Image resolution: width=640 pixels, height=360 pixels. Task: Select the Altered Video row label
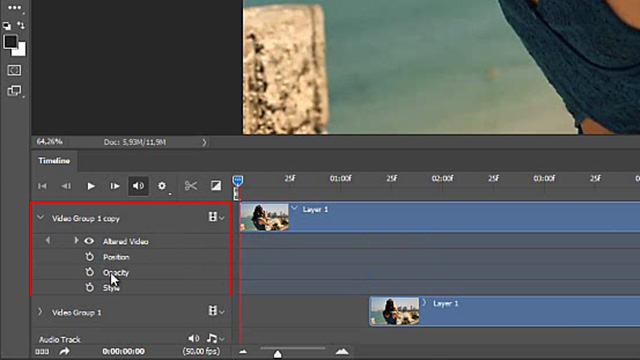coord(126,242)
